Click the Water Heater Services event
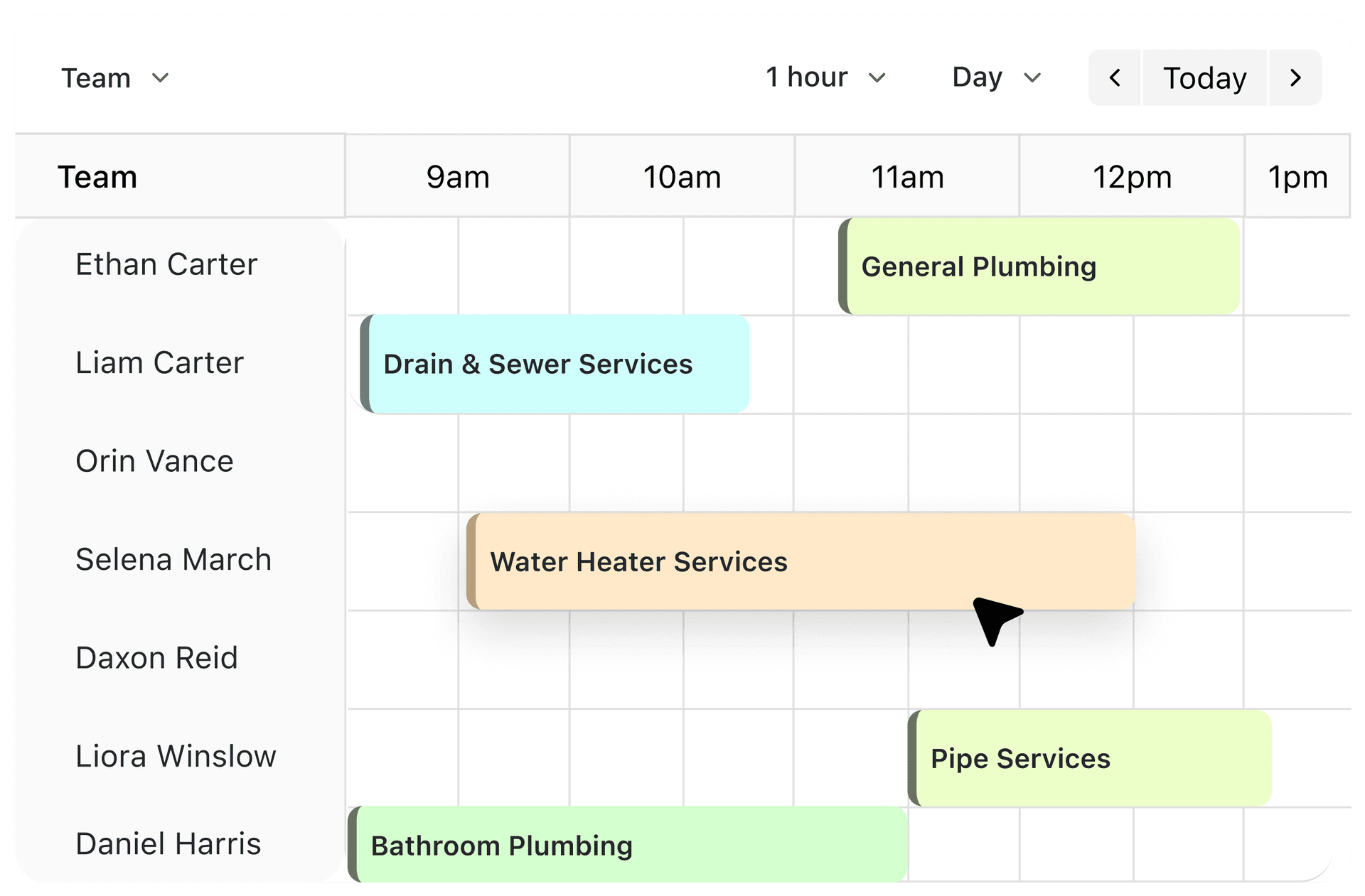 coord(801,561)
